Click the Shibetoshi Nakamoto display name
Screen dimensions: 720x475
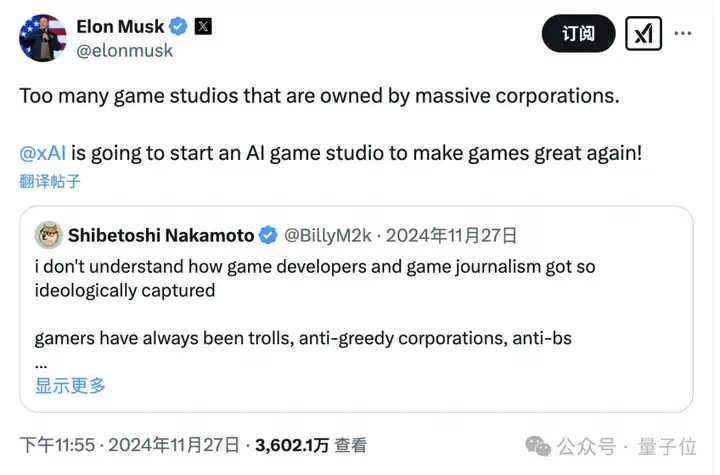click(161, 235)
